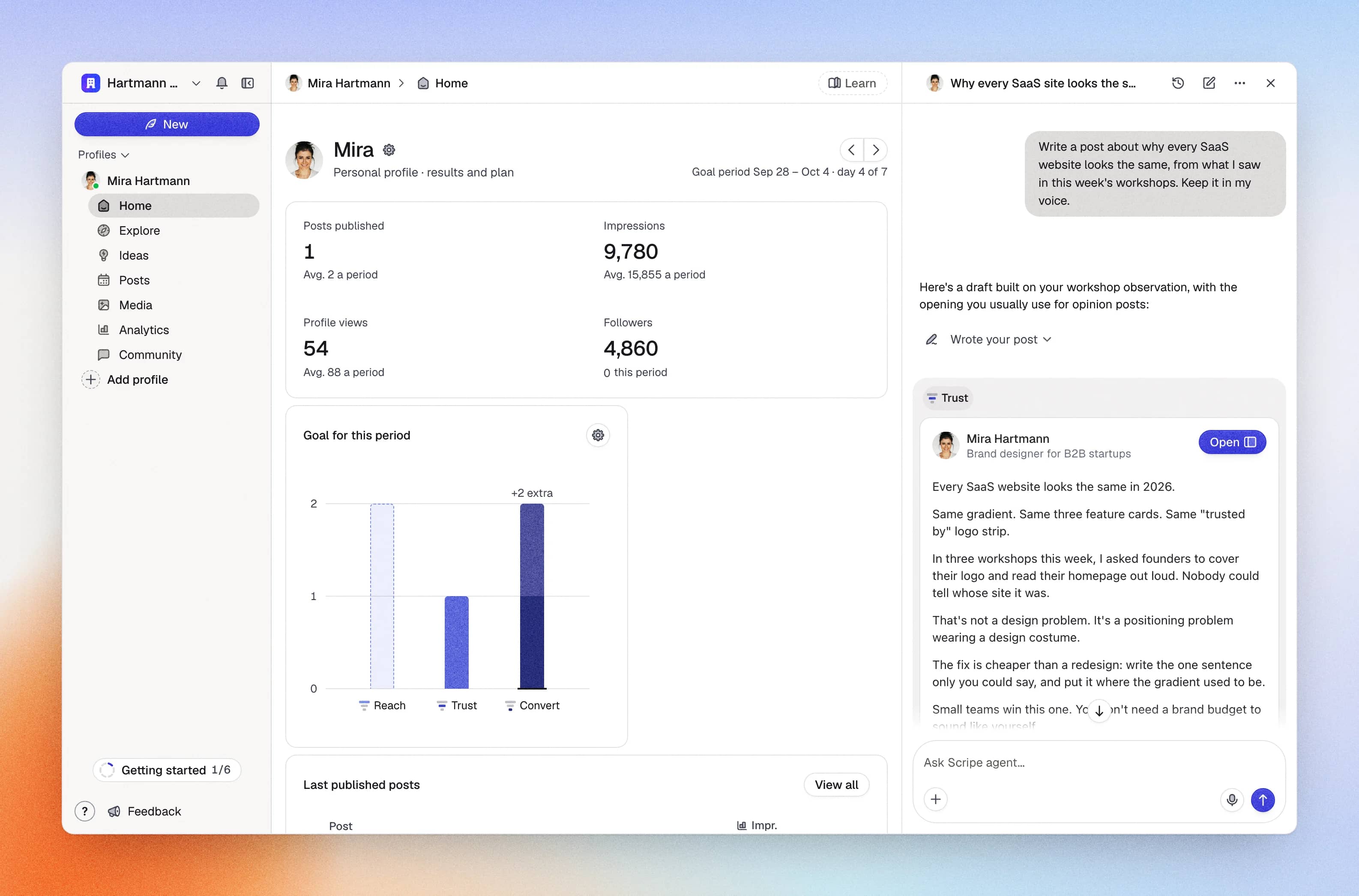Click the Convert bar in goal chart
Screen dimensions: 1359x896
tap(532, 596)
